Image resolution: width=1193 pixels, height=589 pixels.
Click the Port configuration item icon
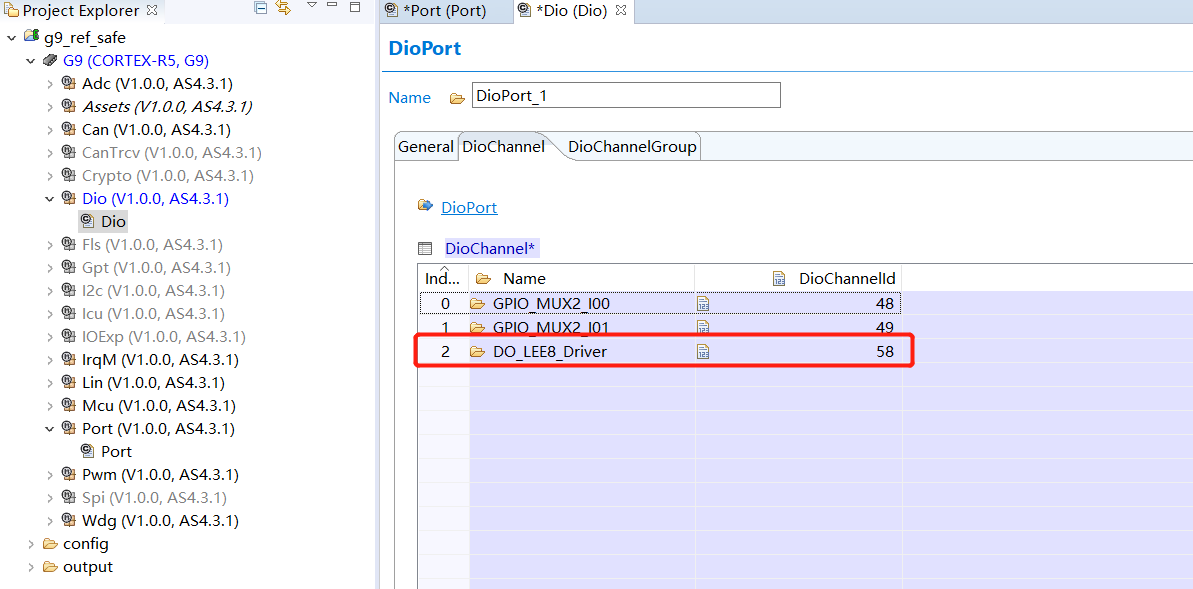coord(87,451)
